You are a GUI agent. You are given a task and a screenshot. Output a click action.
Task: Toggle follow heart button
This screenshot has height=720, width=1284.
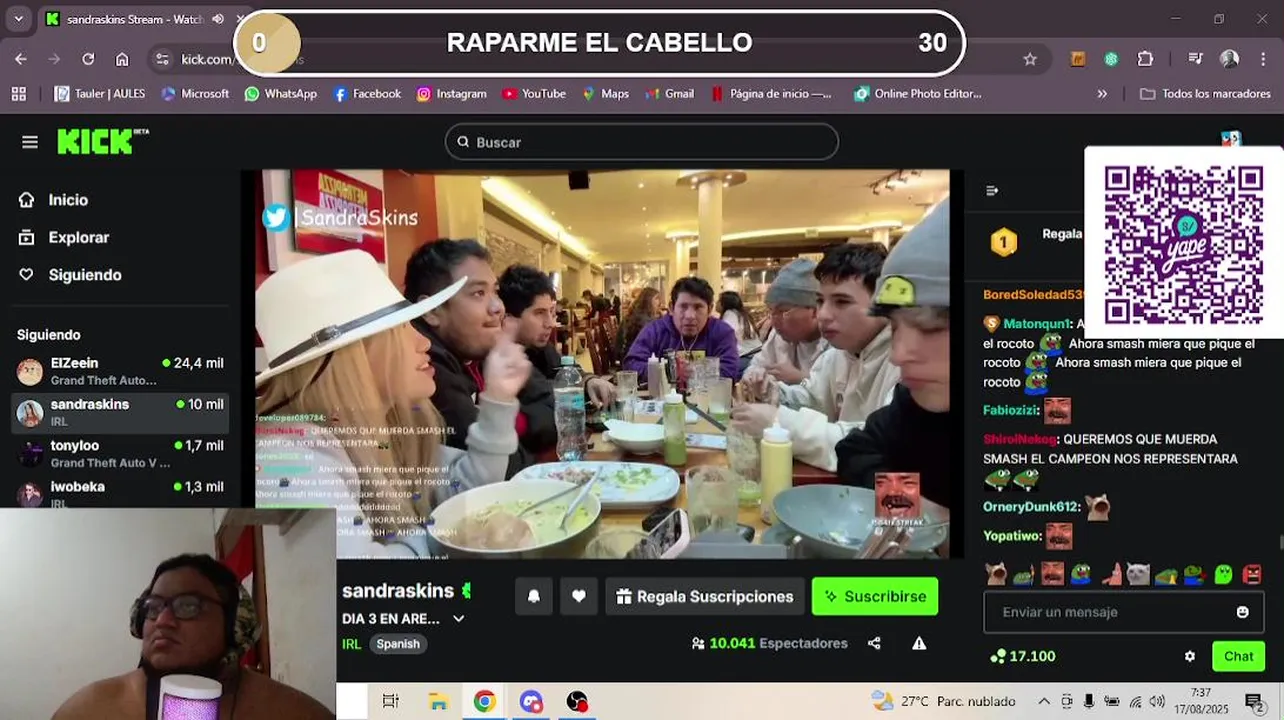[x=579, y=596]
